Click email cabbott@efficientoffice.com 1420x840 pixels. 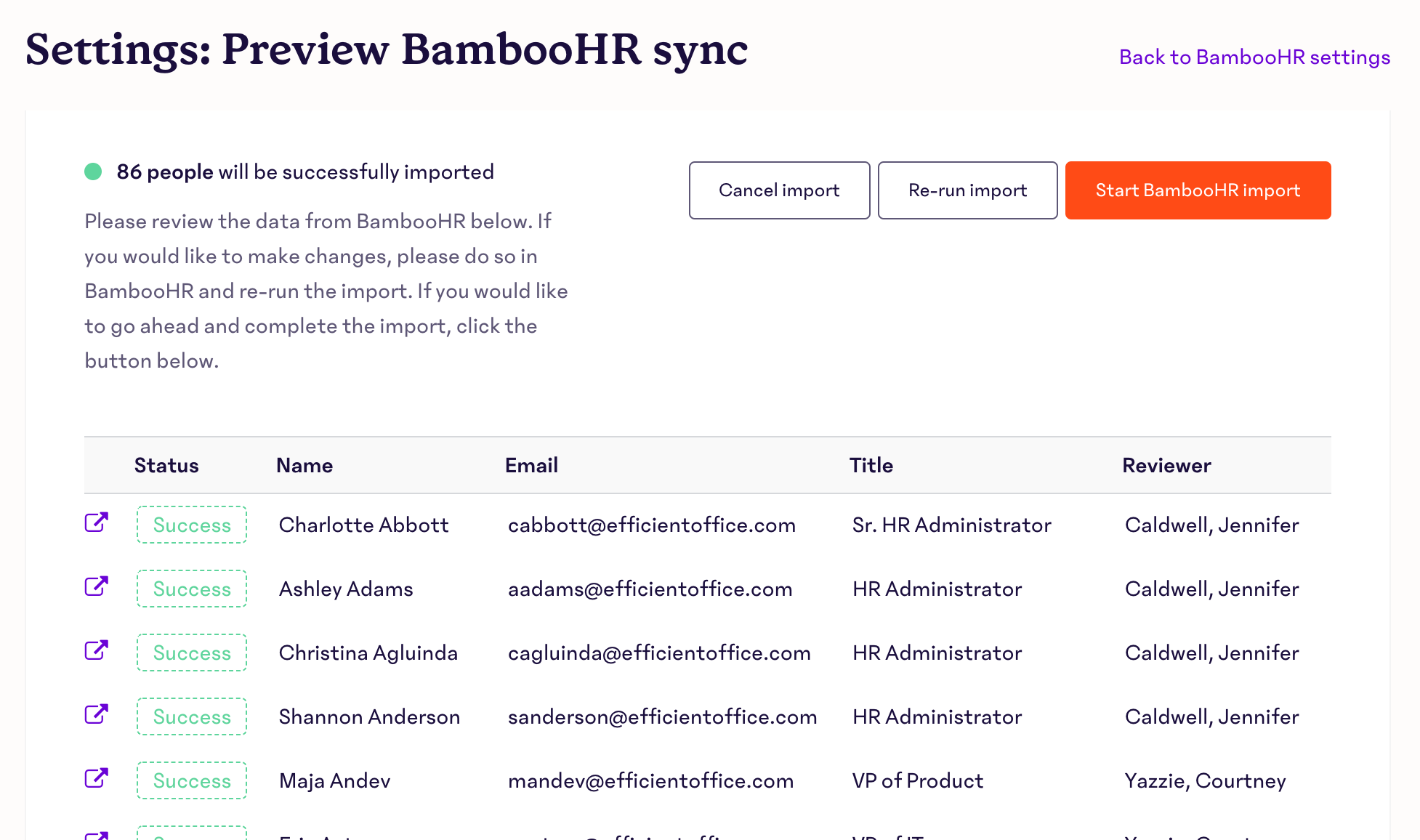coord(652,525)
